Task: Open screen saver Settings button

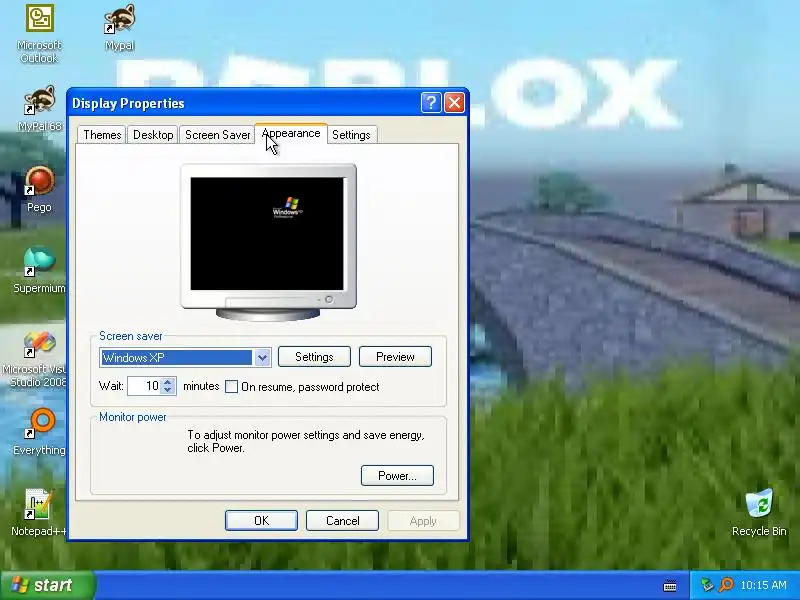Action: tap(314, 357)
